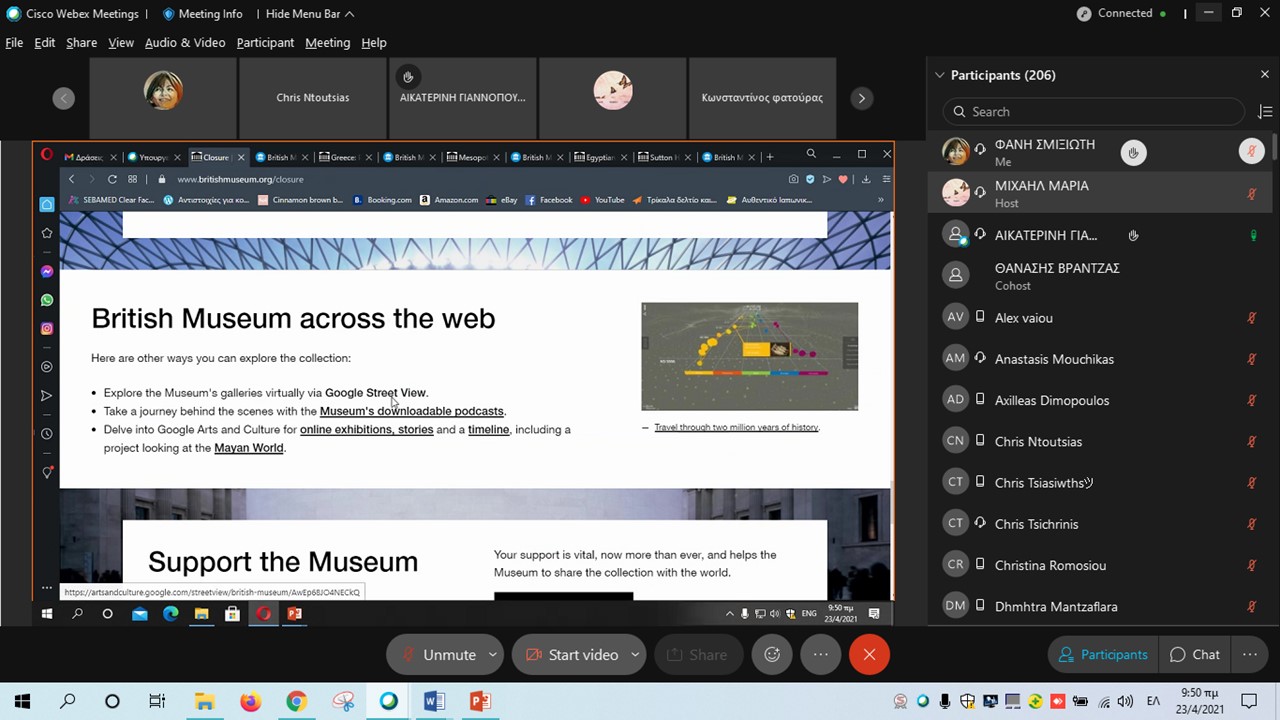Viewport: 1280px width, 720px height.
Task: Open the notification center icon
Action: pos(1248,701)
